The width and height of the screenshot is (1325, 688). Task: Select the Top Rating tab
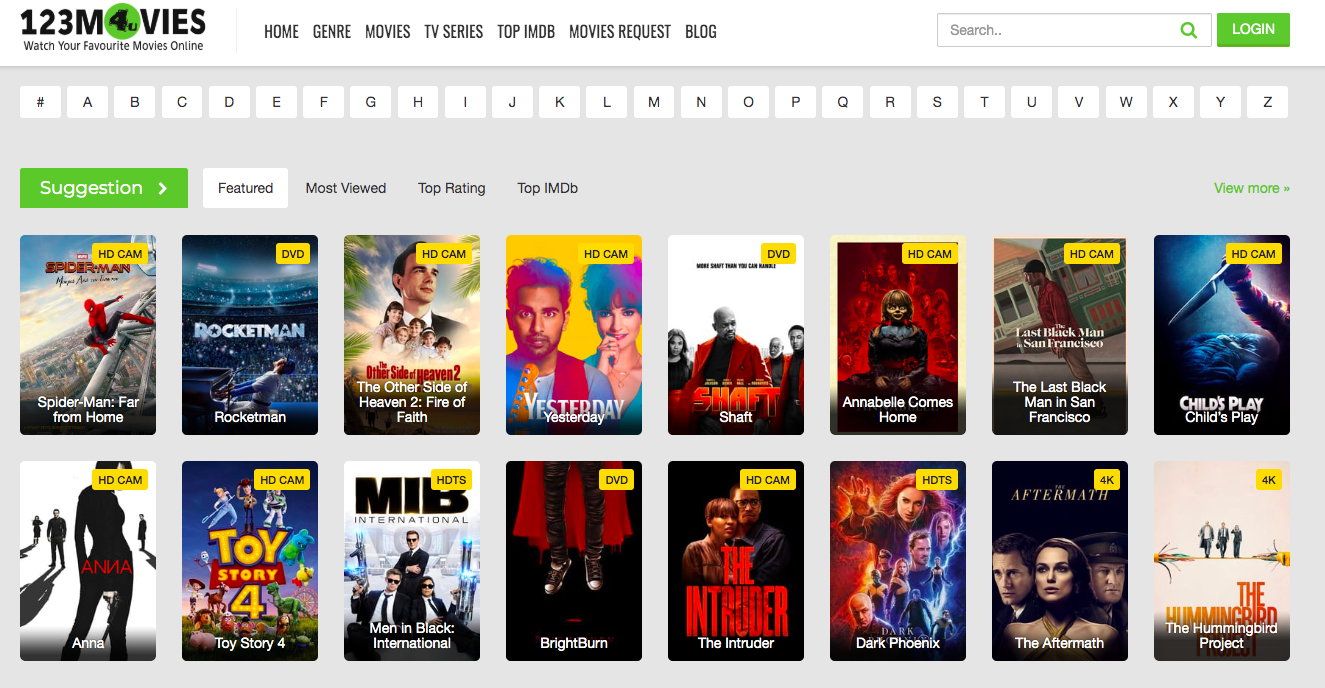pos(451,188)
